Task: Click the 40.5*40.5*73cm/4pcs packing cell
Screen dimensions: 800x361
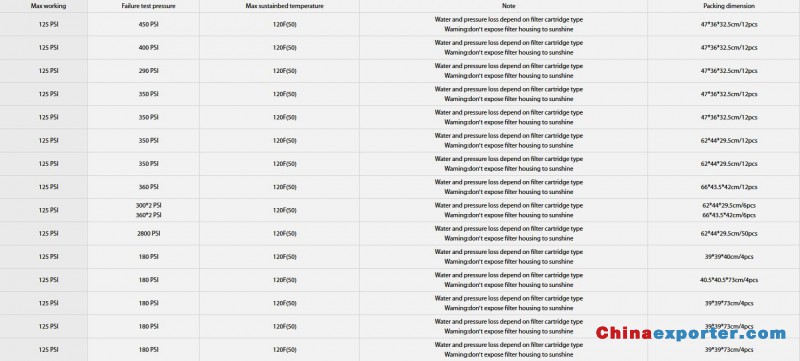Action: pos(729,280)
